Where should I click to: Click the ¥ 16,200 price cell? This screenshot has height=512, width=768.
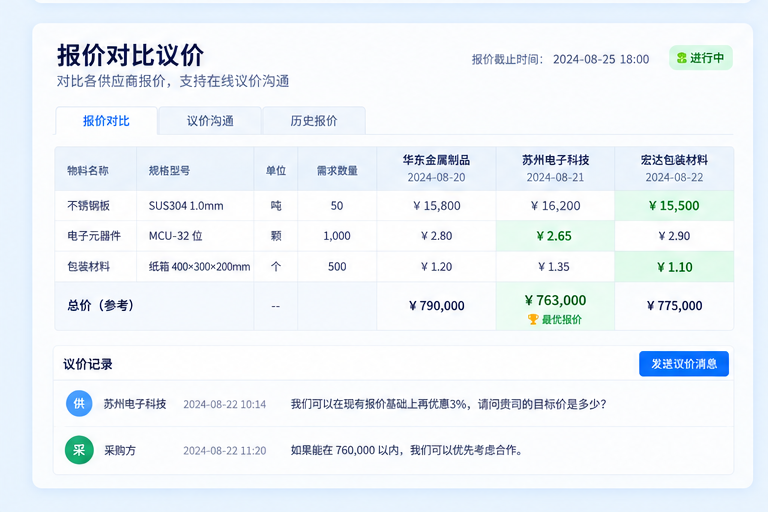pyautogui.click(x=555, y=206)
